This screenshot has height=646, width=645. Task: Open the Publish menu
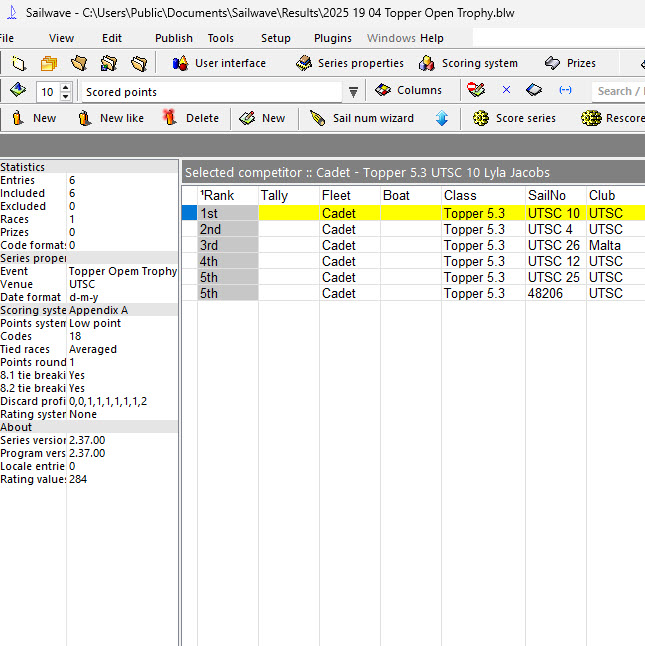click(x=174, y=38)
